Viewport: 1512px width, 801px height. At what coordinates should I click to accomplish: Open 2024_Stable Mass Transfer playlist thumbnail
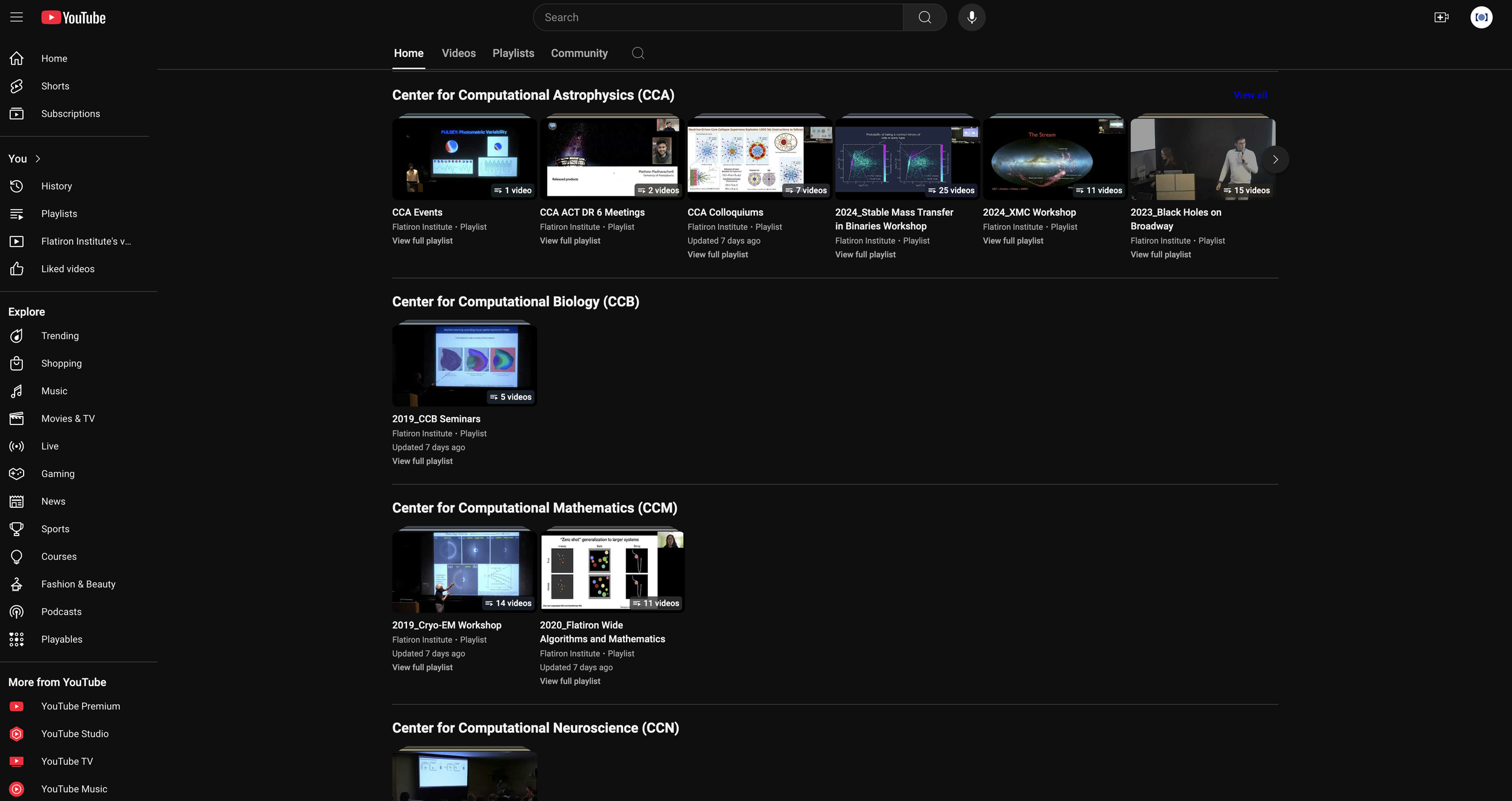tap(907, 158)
